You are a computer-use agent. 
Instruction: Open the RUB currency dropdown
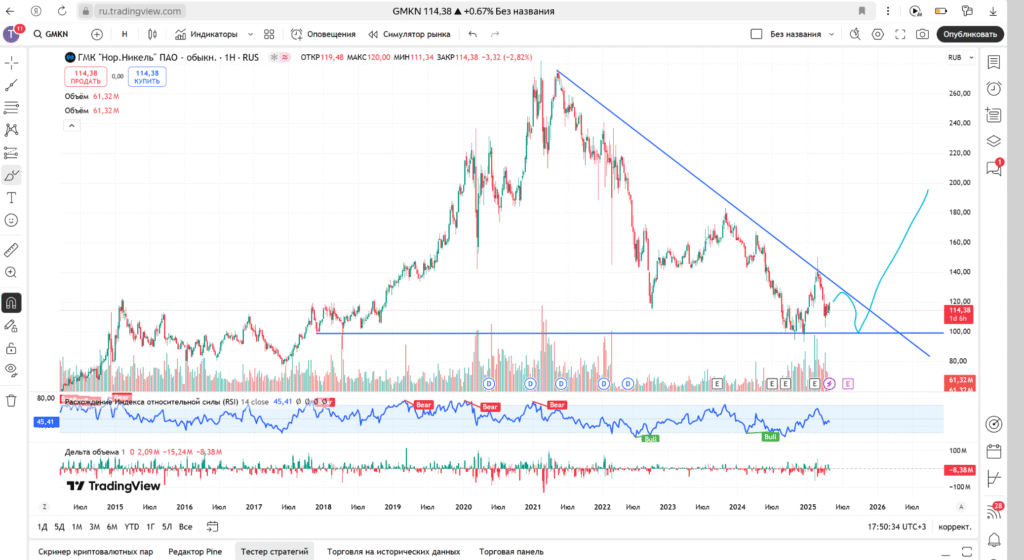[x=961, y=57]
